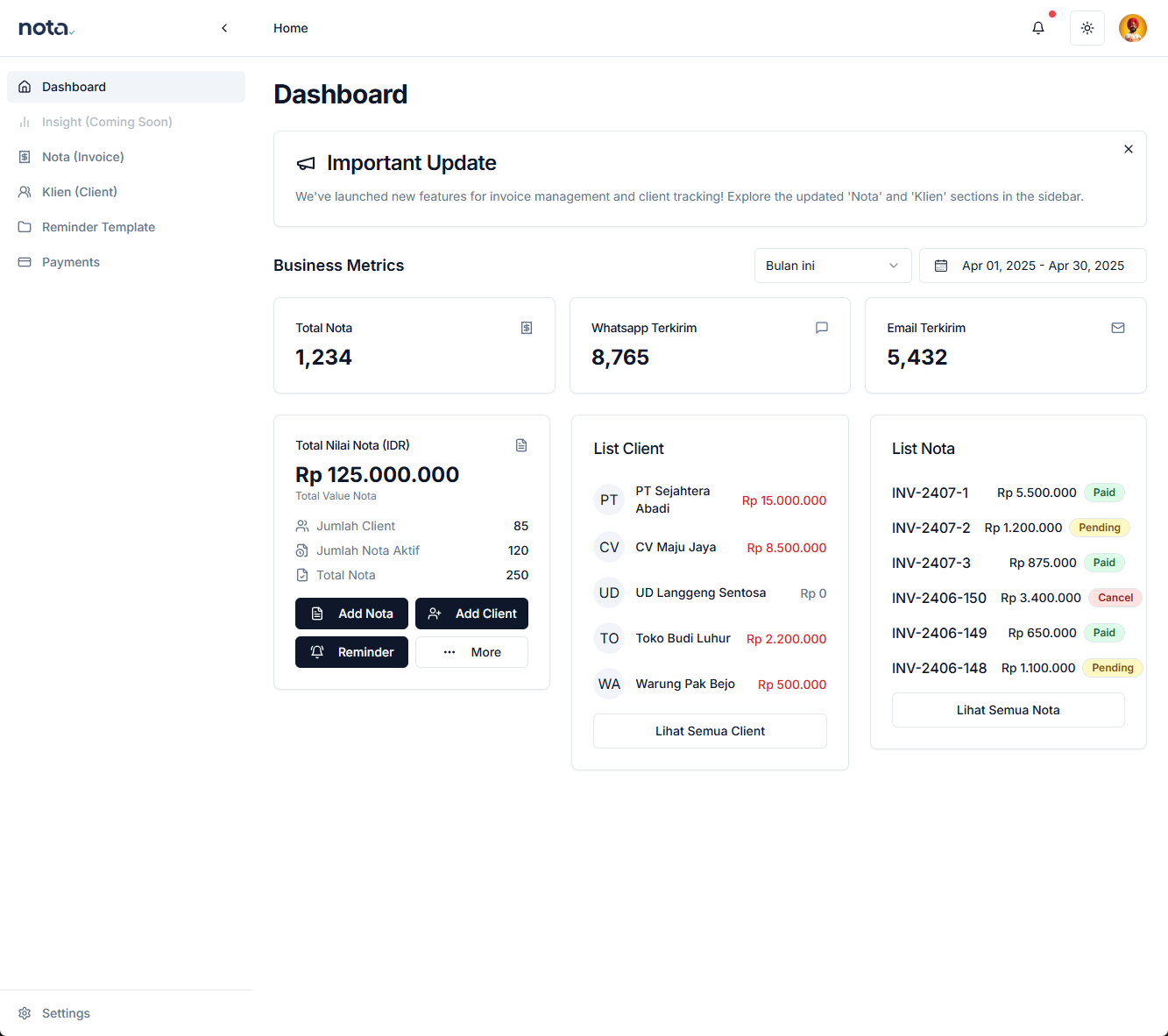This screenshot has width=1168, height=1036.
Task: Expand the More options button
Action: tap(471, 652)
